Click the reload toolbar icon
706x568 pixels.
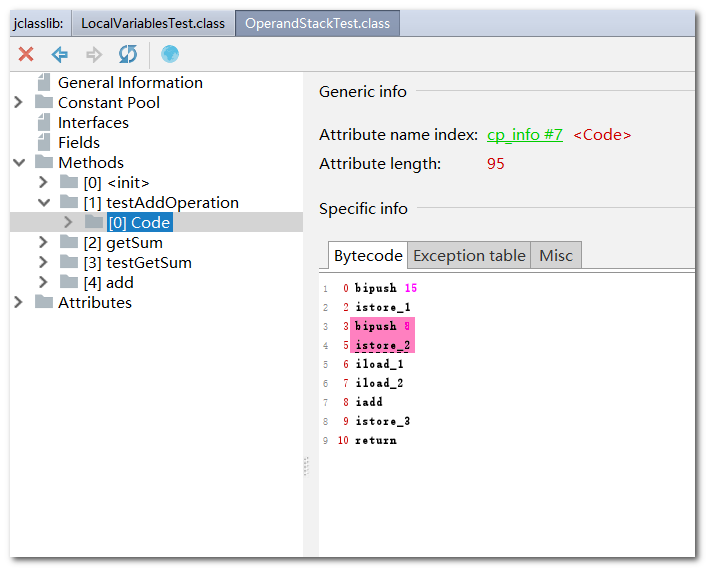(x=127, y=54)
